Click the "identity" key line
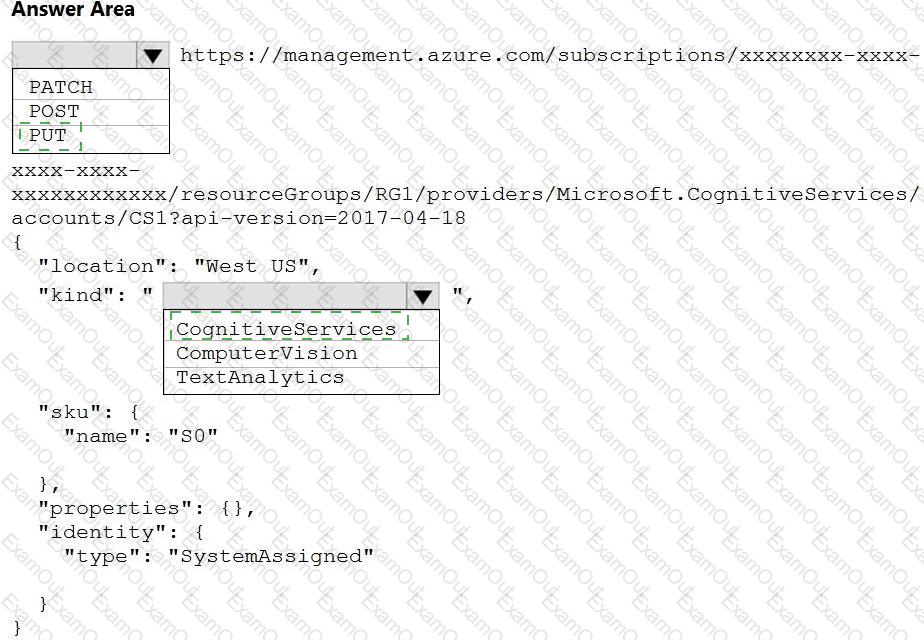This screenshot has width=924, height=640. (x=121, y=533)
